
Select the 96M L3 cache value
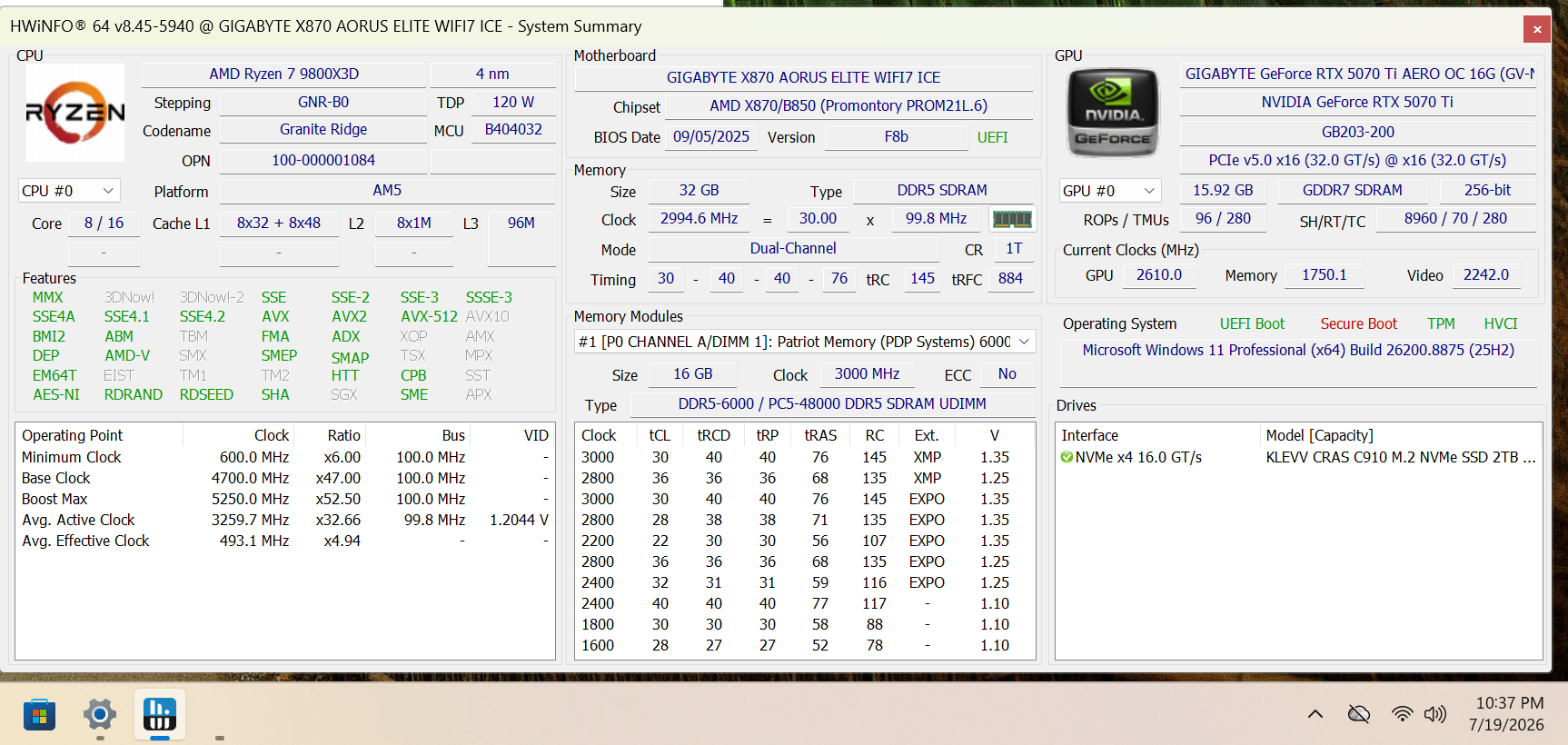pos(521,223)
